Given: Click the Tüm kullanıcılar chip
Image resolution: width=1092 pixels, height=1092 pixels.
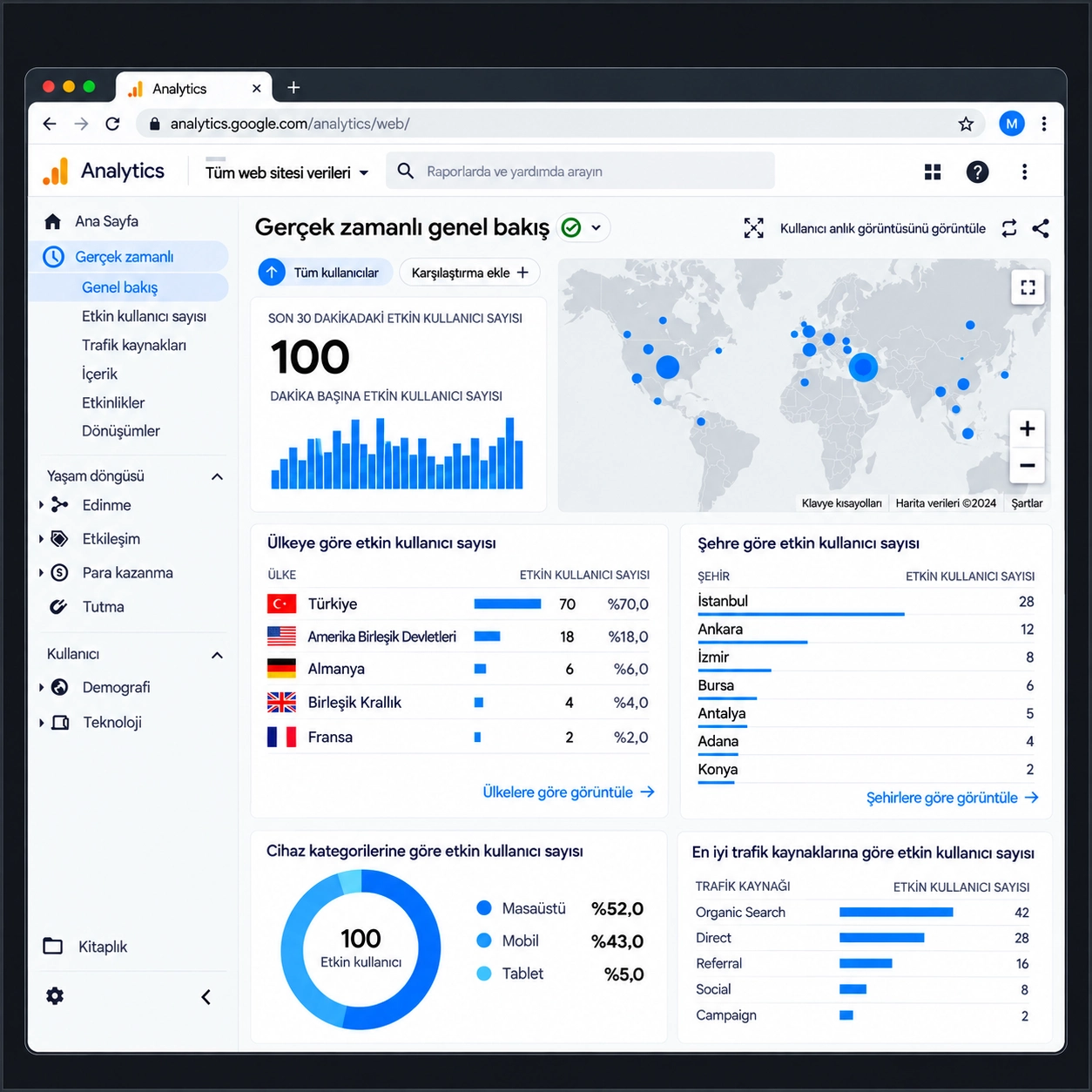Looking at the screenshot, I should 325,273.
